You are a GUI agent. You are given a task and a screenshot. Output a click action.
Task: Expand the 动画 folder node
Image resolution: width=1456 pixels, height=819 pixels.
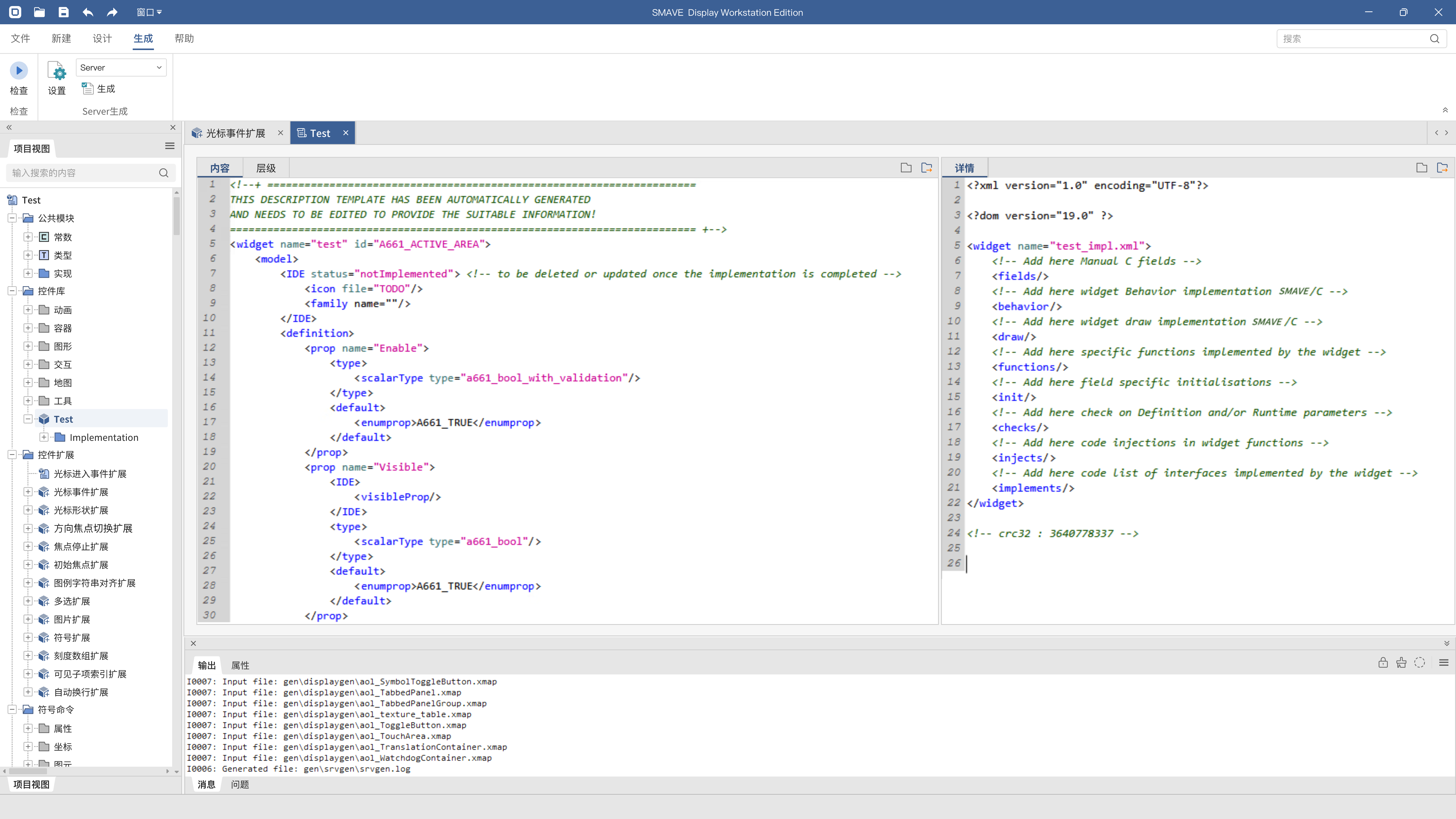28,310
